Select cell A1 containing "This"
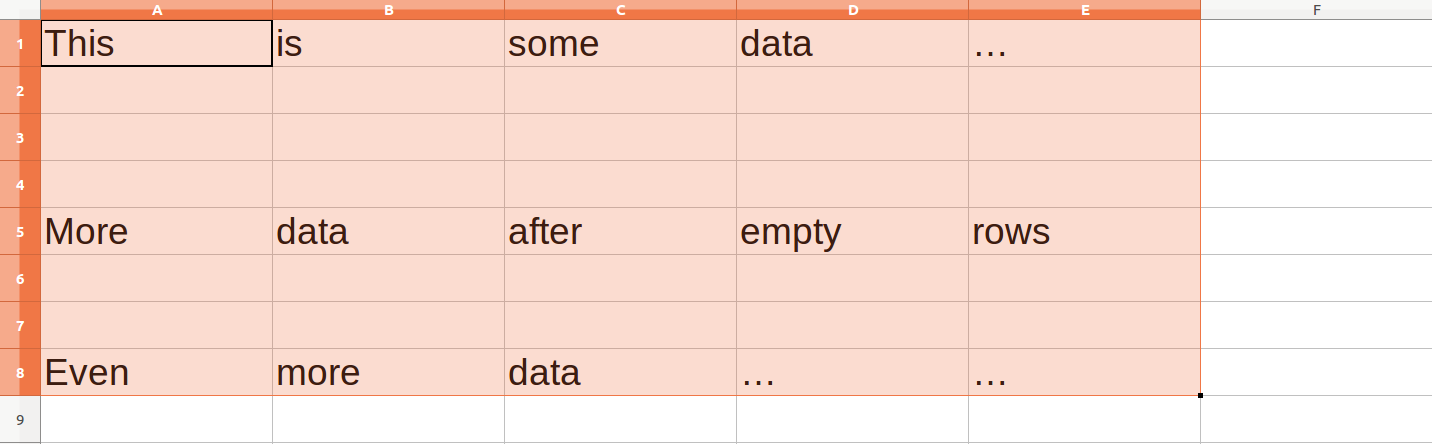Image resolution: width=1432 pixels, height=444 pixels. (156, 44)
